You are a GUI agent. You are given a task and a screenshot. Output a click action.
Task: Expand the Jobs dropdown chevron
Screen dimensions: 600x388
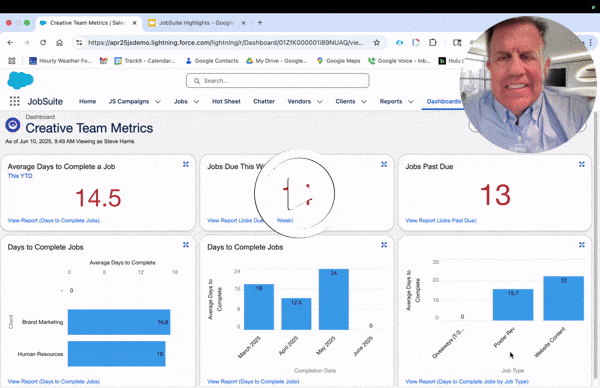click(196, 101)
